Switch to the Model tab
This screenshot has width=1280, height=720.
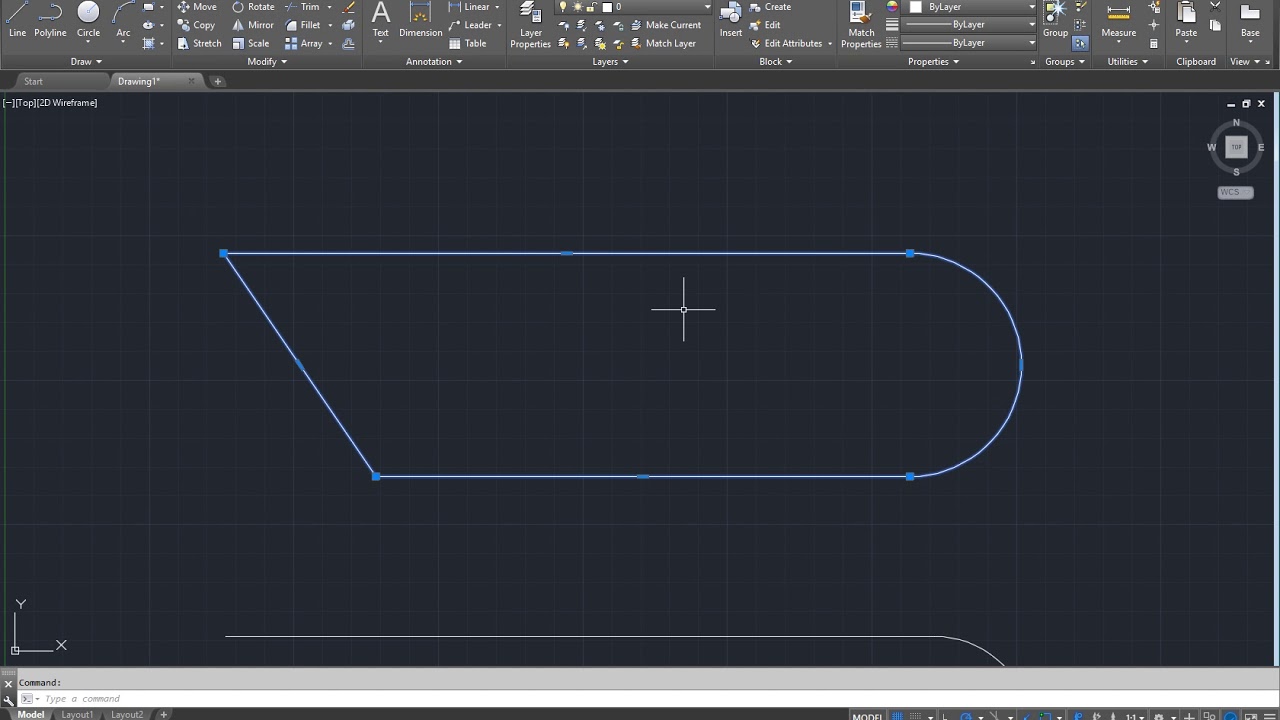[30, 714]
